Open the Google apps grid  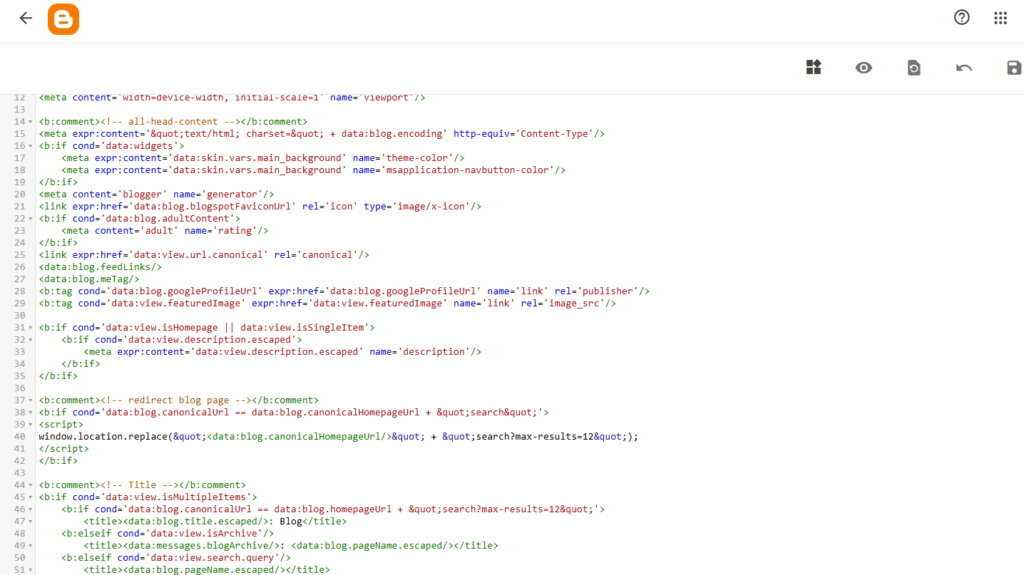1000,18
